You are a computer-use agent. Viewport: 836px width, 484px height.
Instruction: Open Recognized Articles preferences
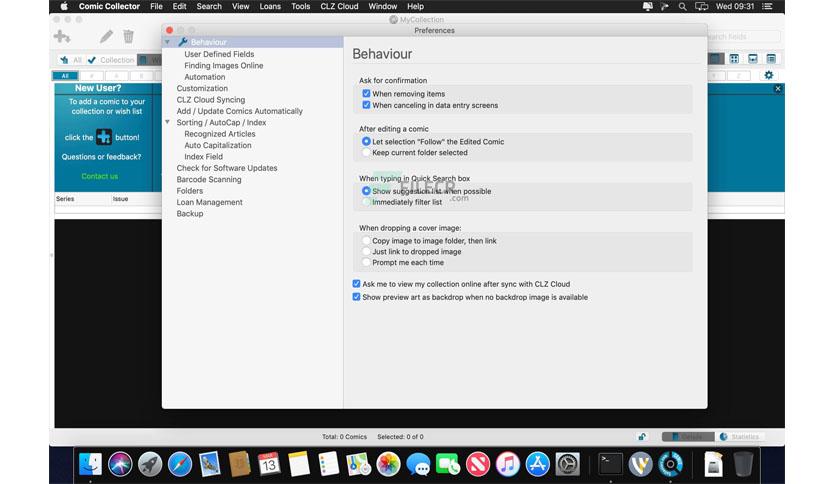pyautogui.click(x=220, y=134)
